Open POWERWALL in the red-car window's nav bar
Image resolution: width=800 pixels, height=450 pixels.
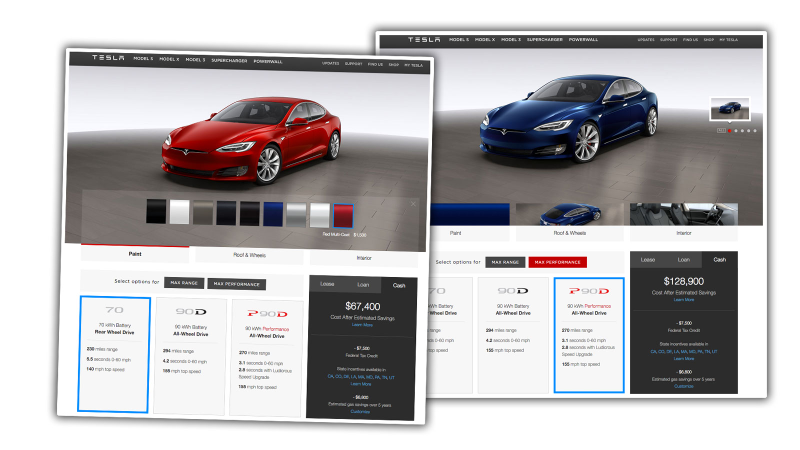[268, 61]
